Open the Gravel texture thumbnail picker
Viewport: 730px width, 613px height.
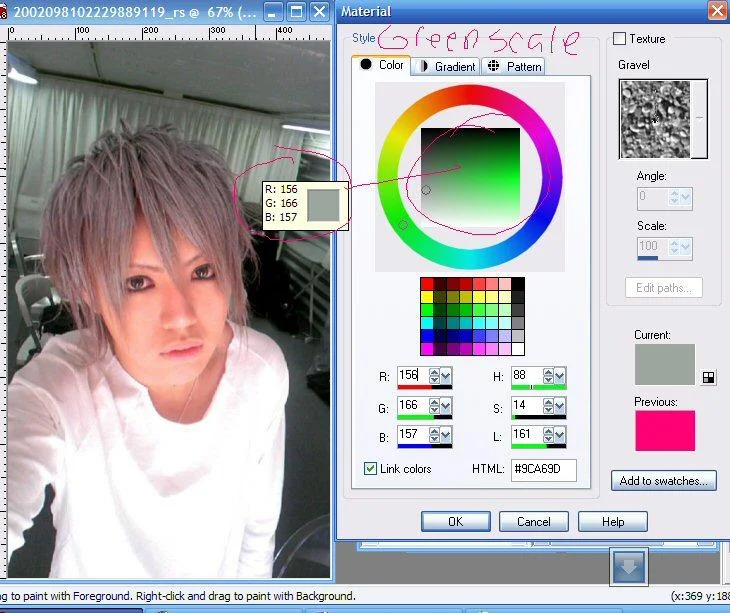pyautogui.click(x=663, y=119)
